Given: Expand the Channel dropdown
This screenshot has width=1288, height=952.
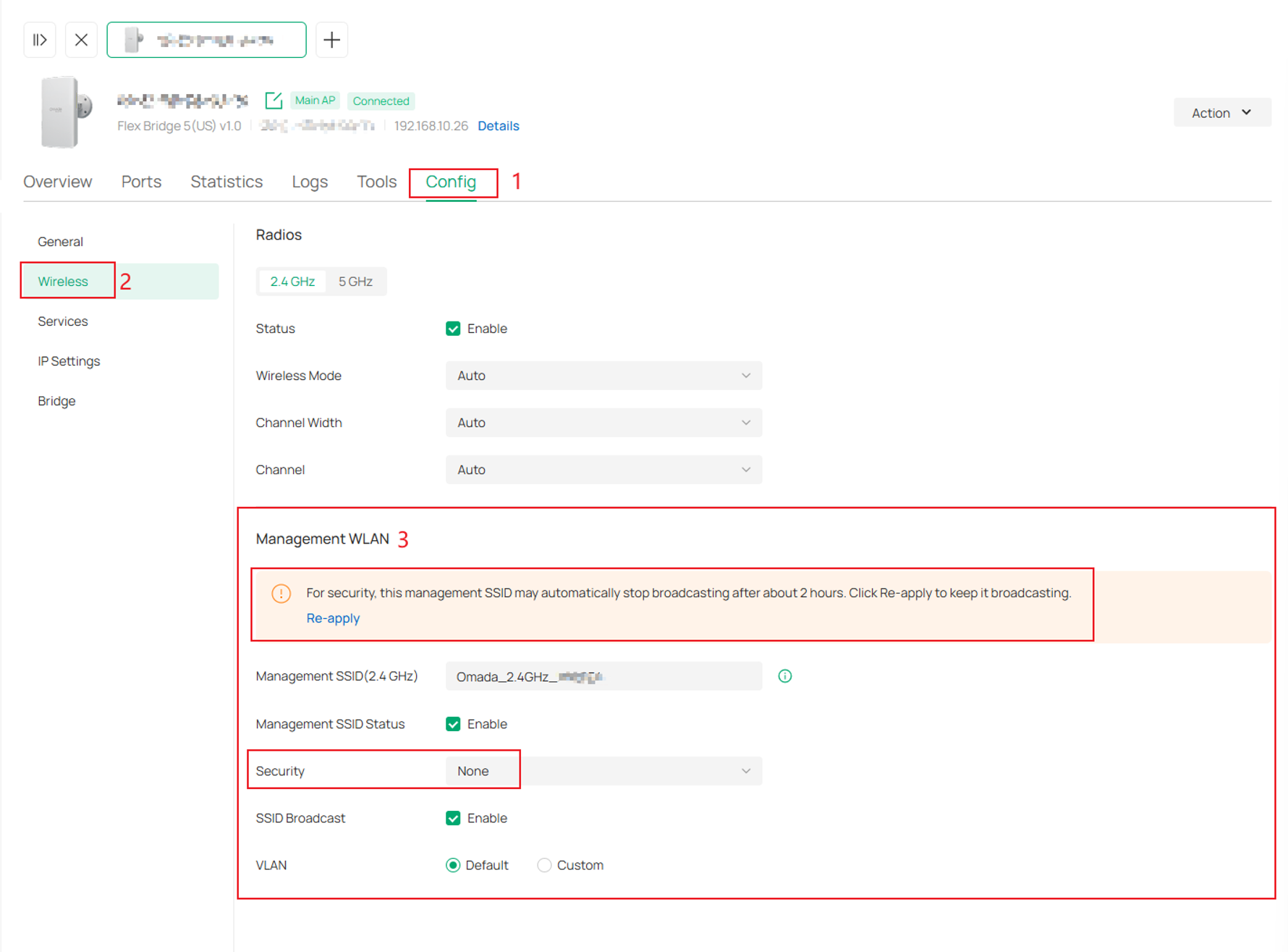Looking at the screenshot, I should tap(603, 470).
